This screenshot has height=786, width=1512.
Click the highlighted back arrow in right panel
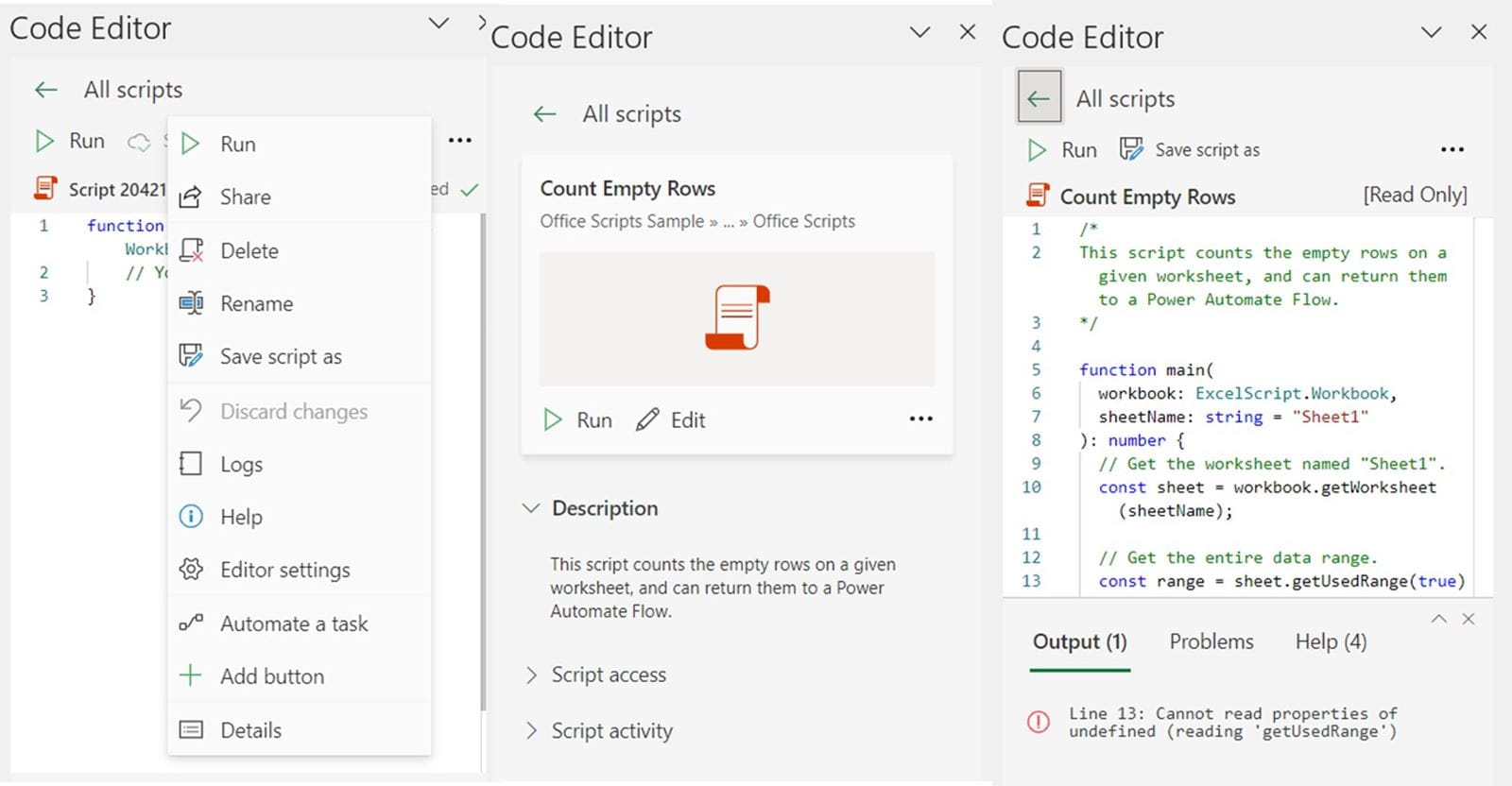[1039, 97]
